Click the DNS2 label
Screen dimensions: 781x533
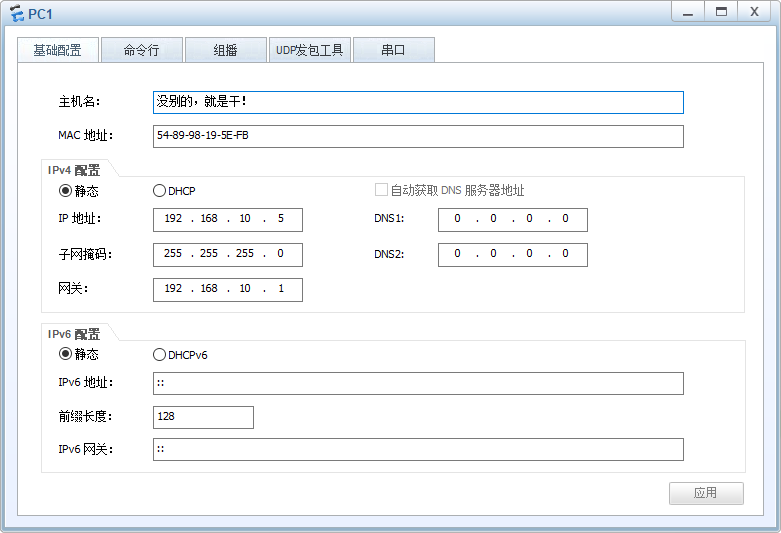389,255
